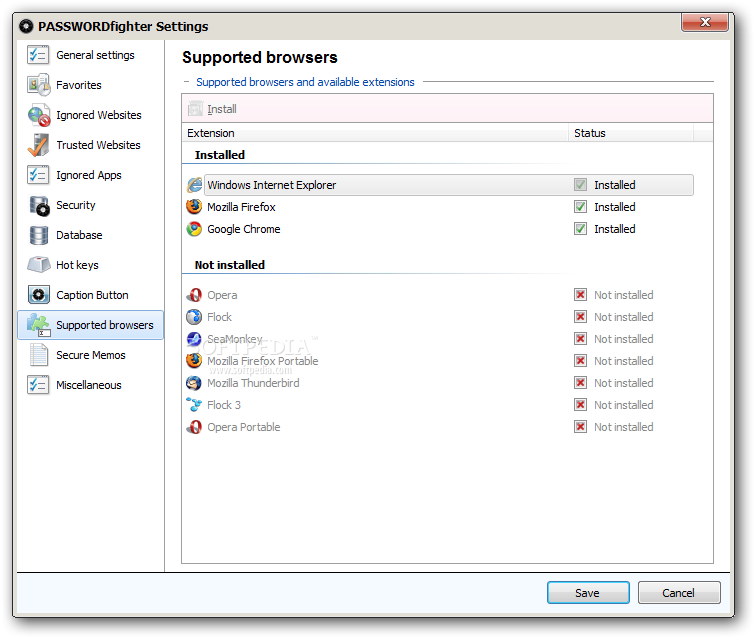Click the SeaMonkey browser icon
The height and width of the screenshot is (638, 755).
click(x=194, y=339)
